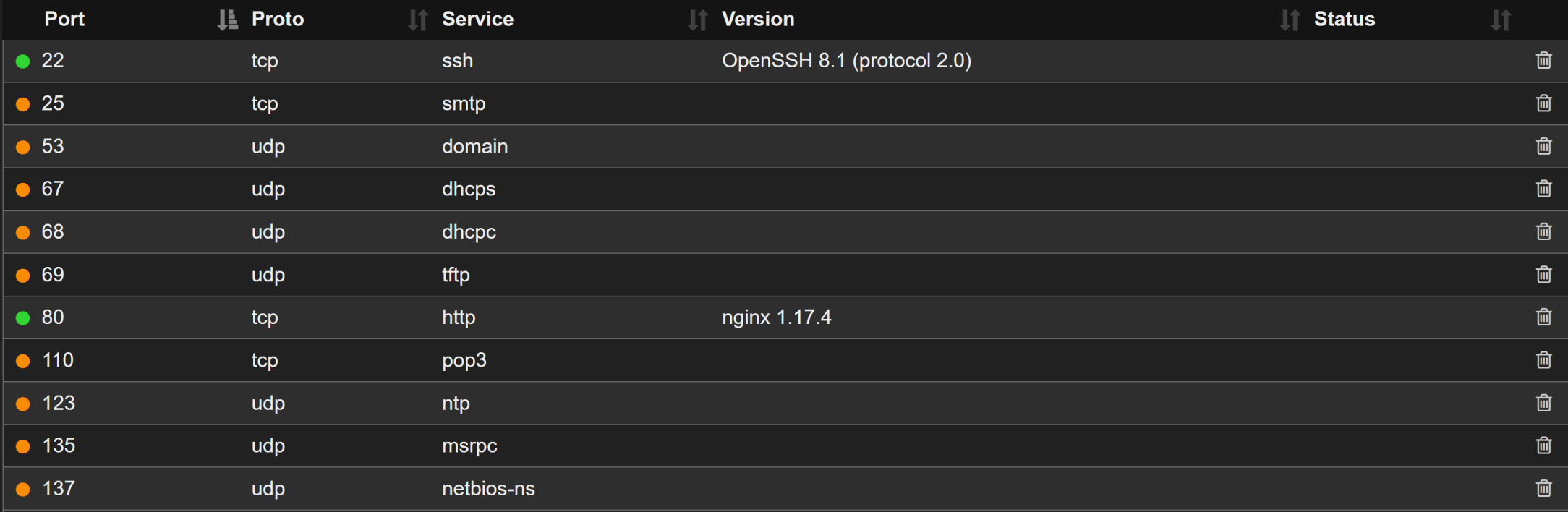
Task: Delete the port 25 smtp entry
Action: (x=1543, y=103)
